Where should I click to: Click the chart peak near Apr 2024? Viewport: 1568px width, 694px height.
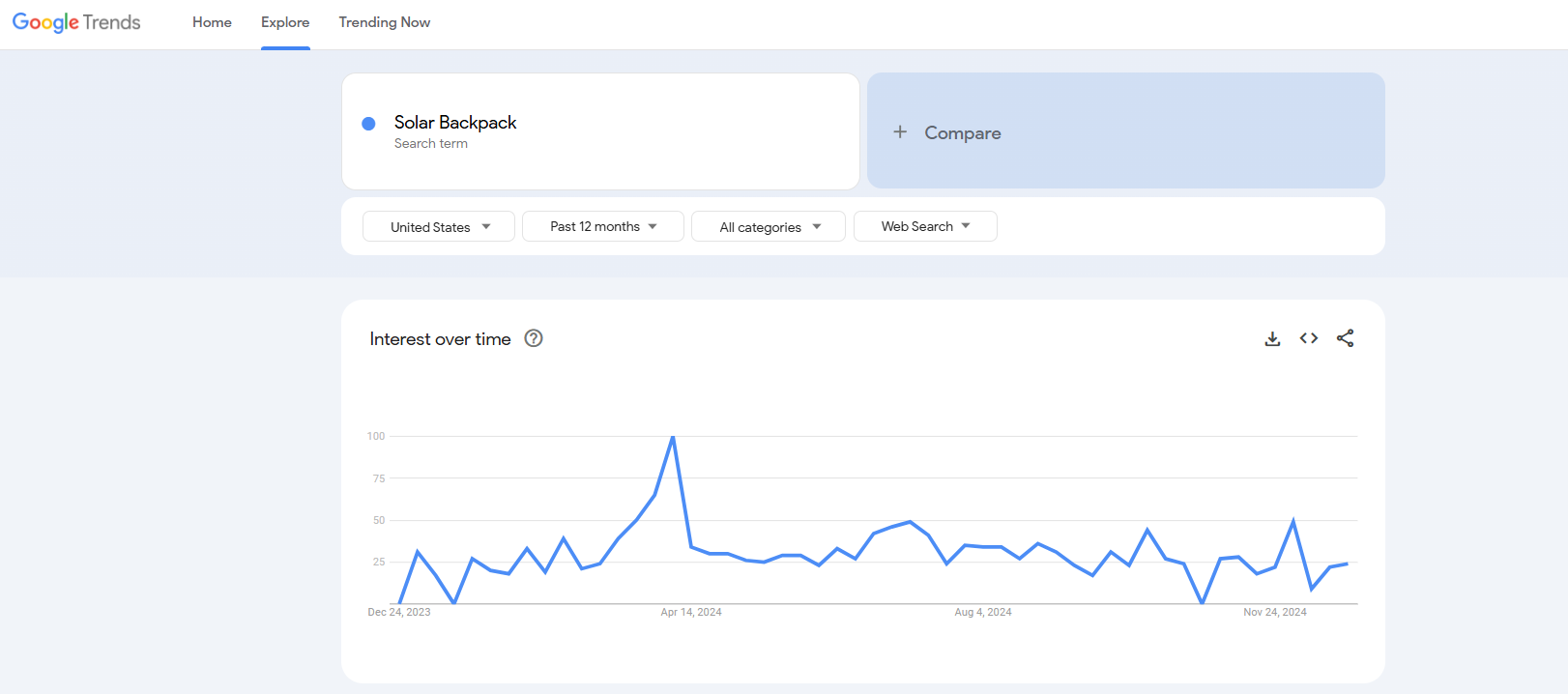(x=673, y=437)
